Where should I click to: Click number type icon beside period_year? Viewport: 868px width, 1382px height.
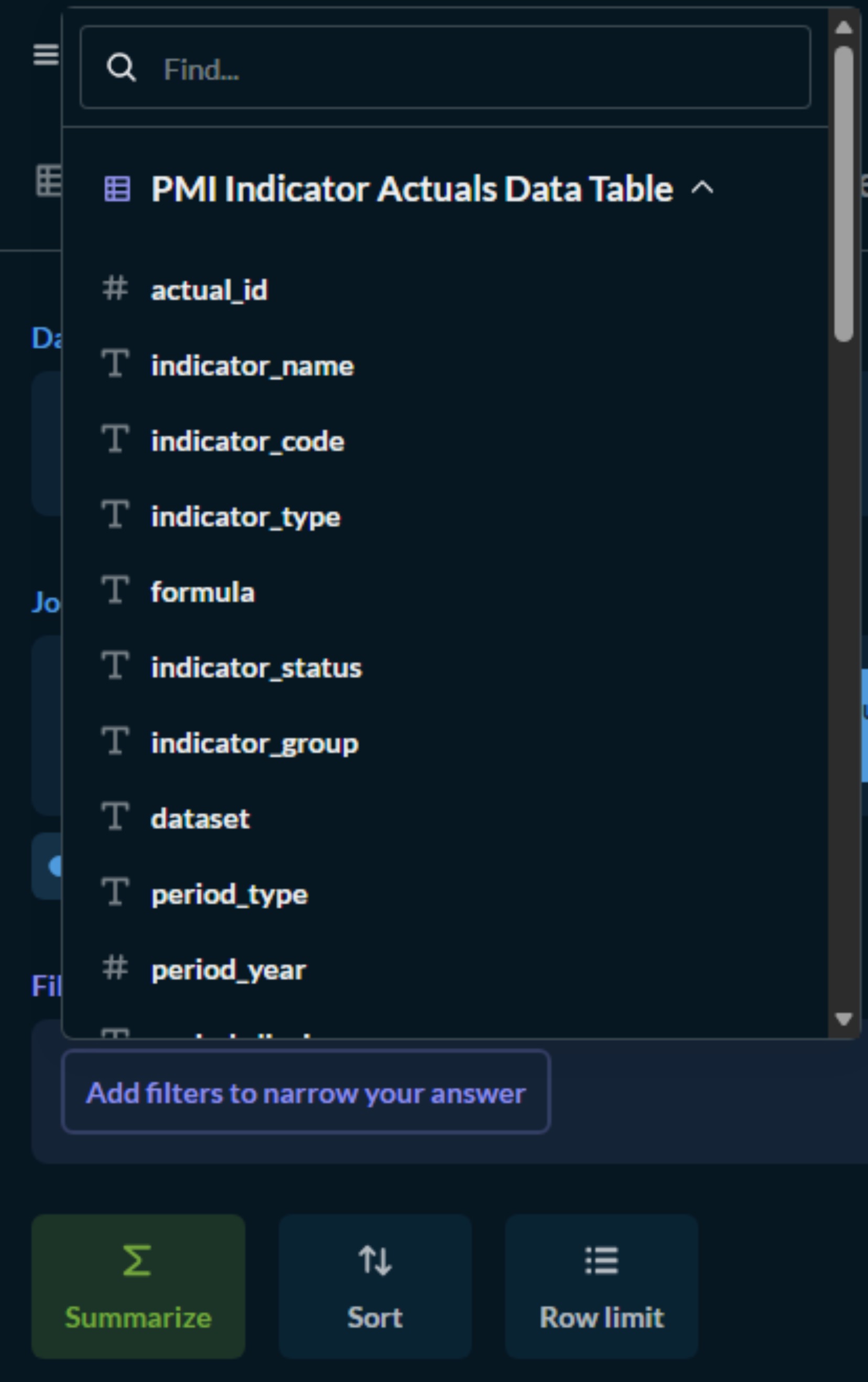tap(115, 968)
